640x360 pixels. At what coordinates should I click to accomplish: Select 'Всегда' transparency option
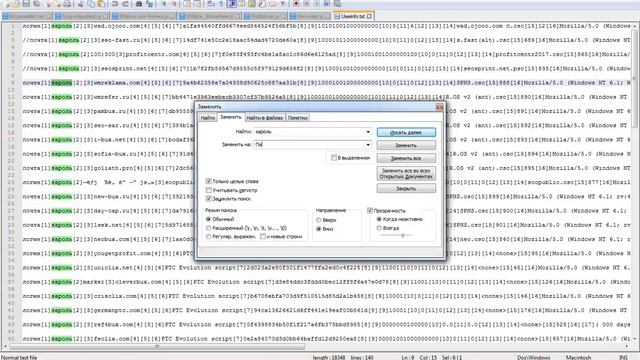pyautogui.click(x=379, y=228)
